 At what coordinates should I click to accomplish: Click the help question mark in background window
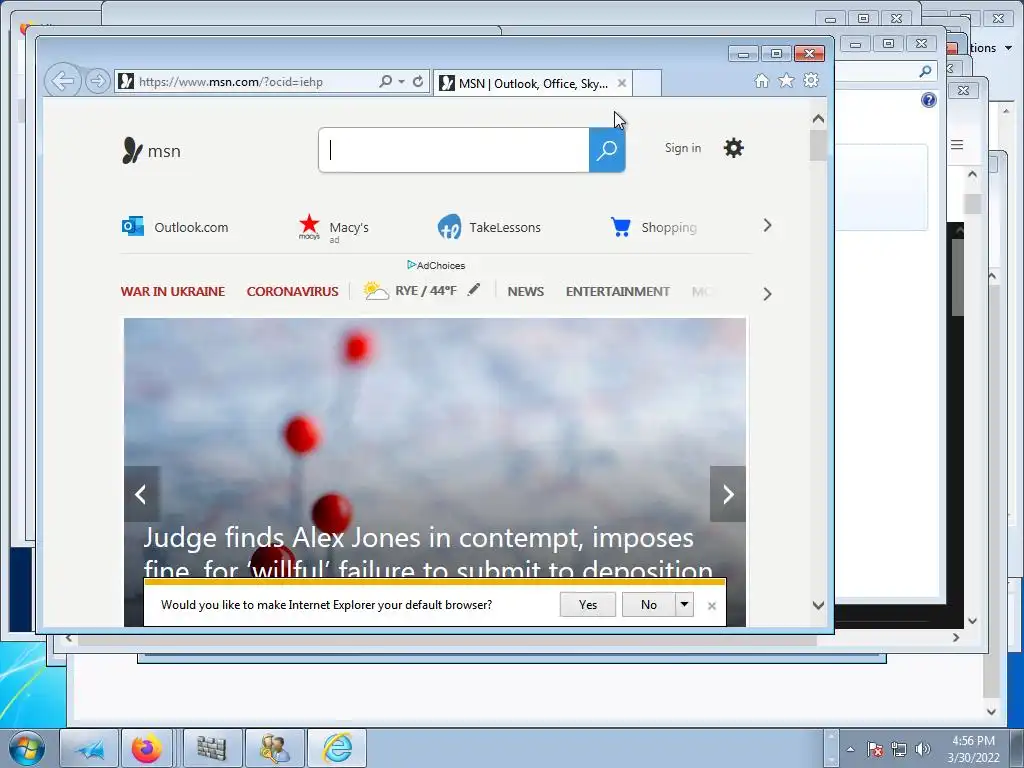(x=929, y=100)
